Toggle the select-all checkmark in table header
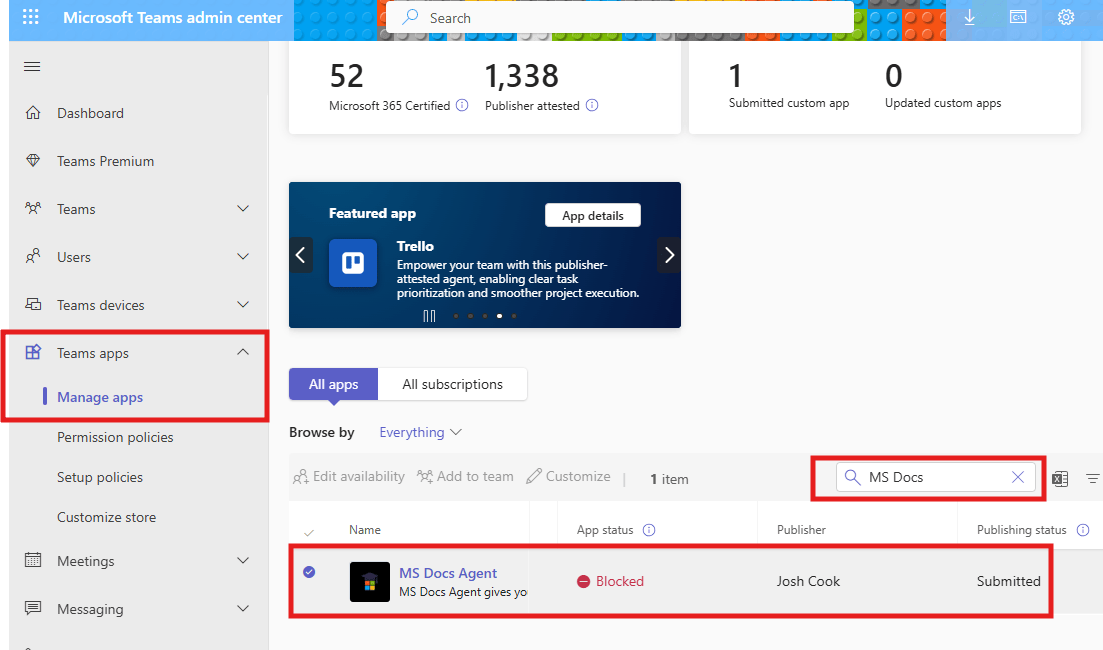1103x650 pixels. [x=309, y=532]
